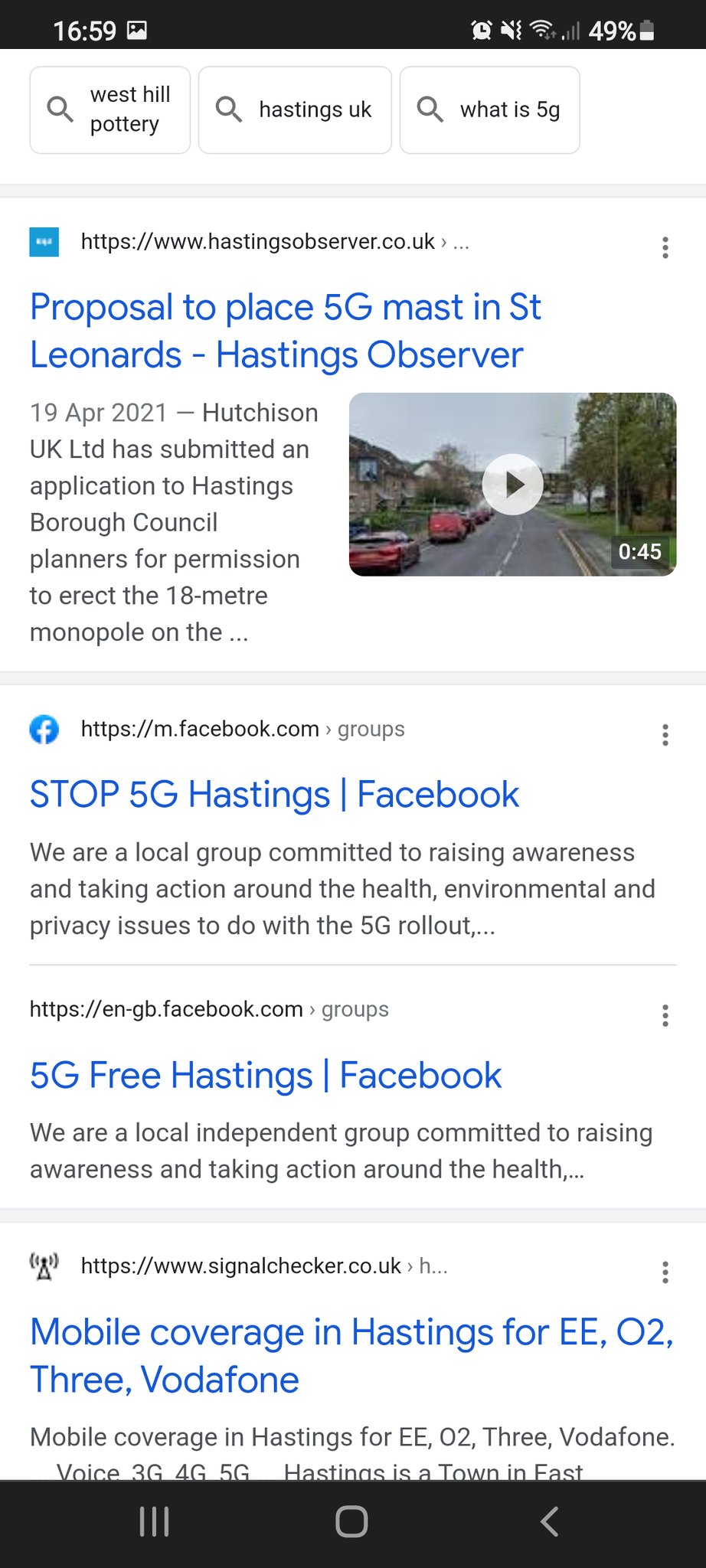Open more options for 5G Free Hastings result
The image size is (706, 1568).
click(x=665, y=1015)
